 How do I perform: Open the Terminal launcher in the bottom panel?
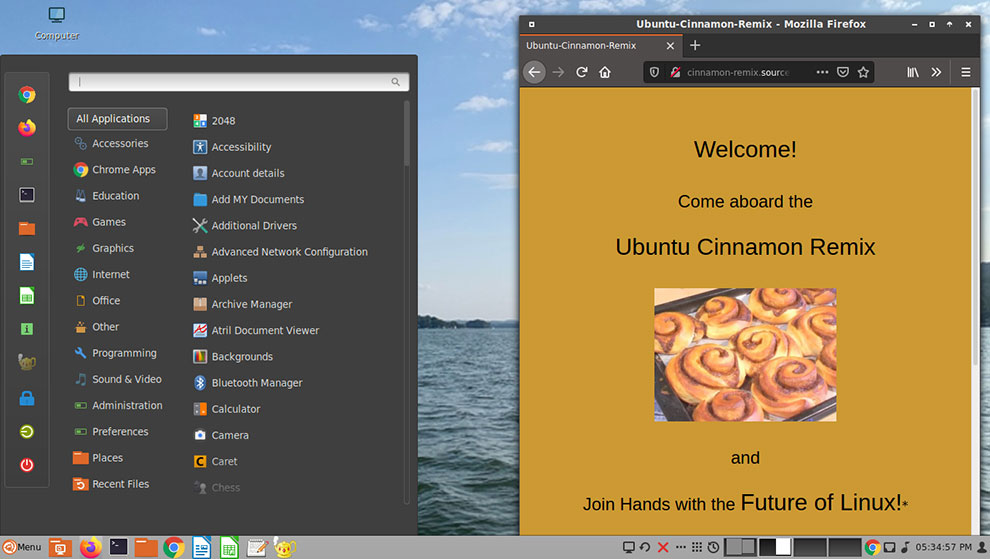click(x=118, y=547)
